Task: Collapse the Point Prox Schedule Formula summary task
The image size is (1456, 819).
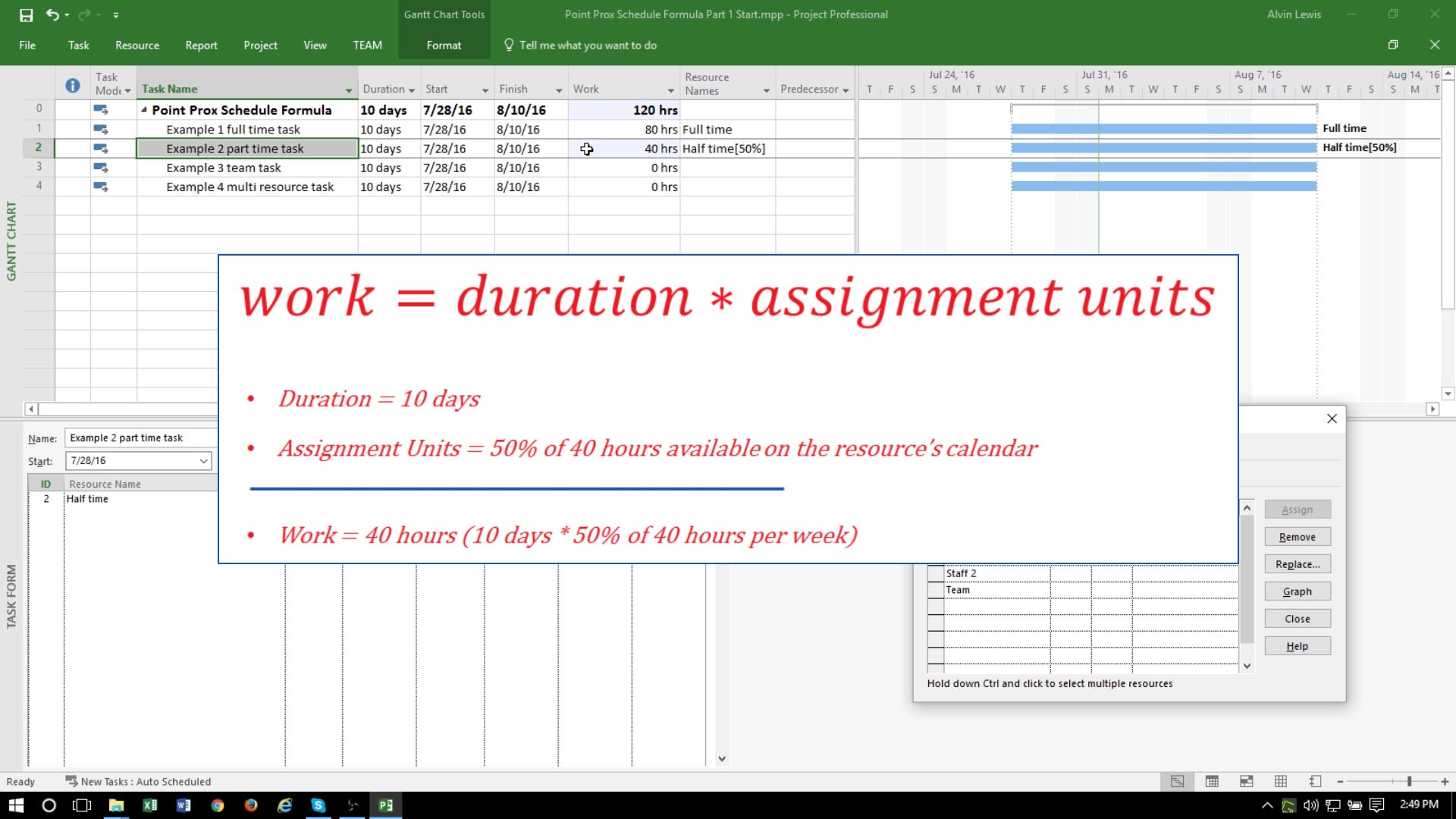Action: coord(144,110)
